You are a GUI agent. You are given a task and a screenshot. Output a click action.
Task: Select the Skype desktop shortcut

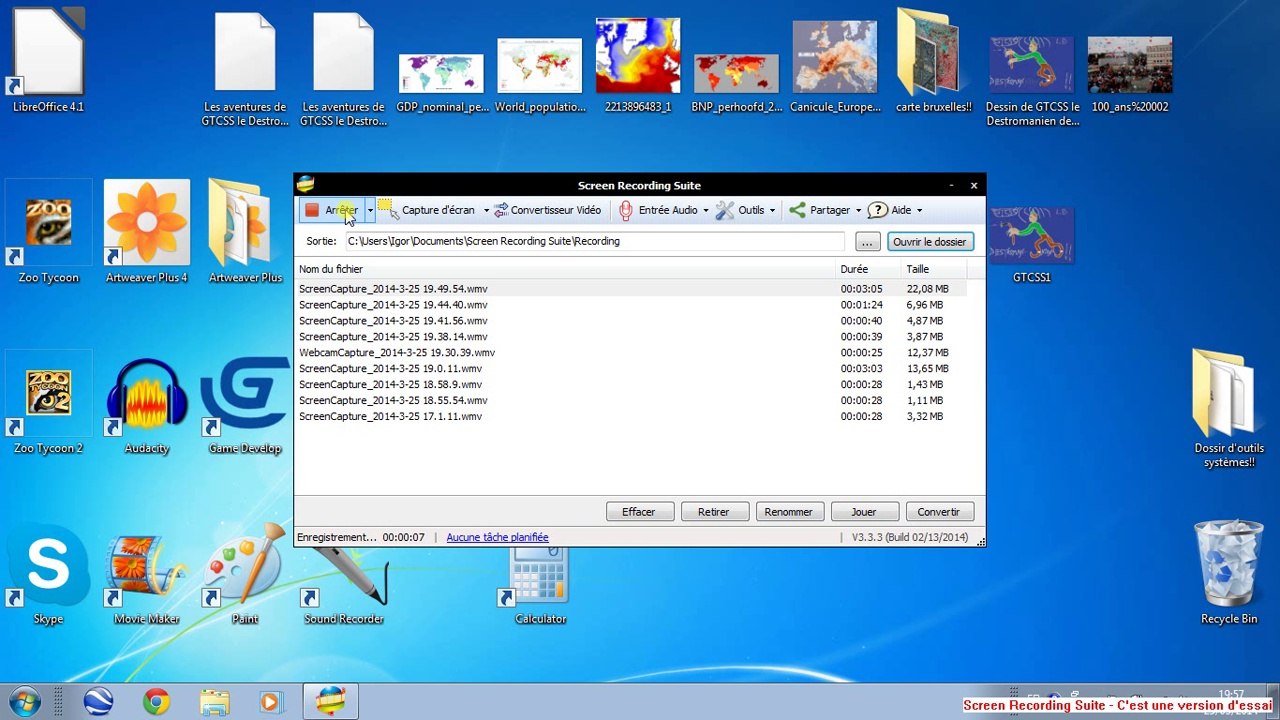(x=48, y=574)
